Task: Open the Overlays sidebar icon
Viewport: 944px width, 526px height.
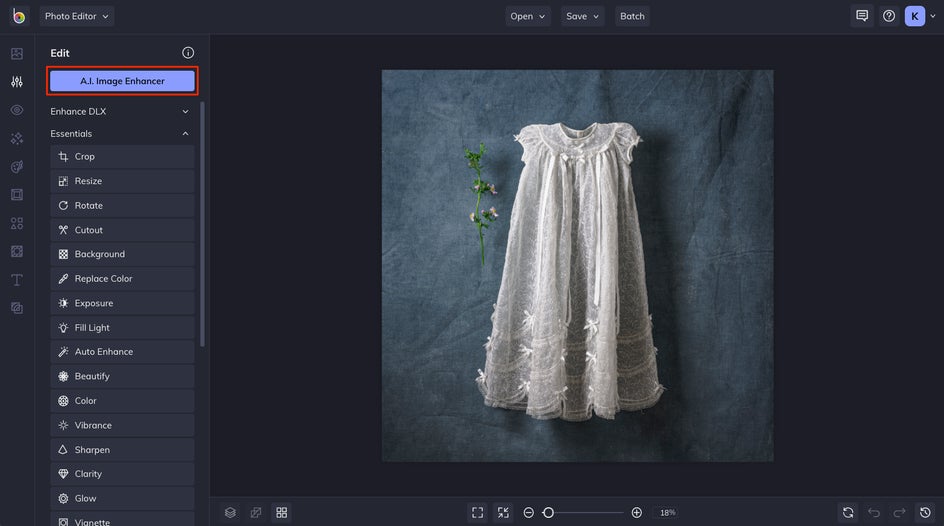Action: [17, 251]
